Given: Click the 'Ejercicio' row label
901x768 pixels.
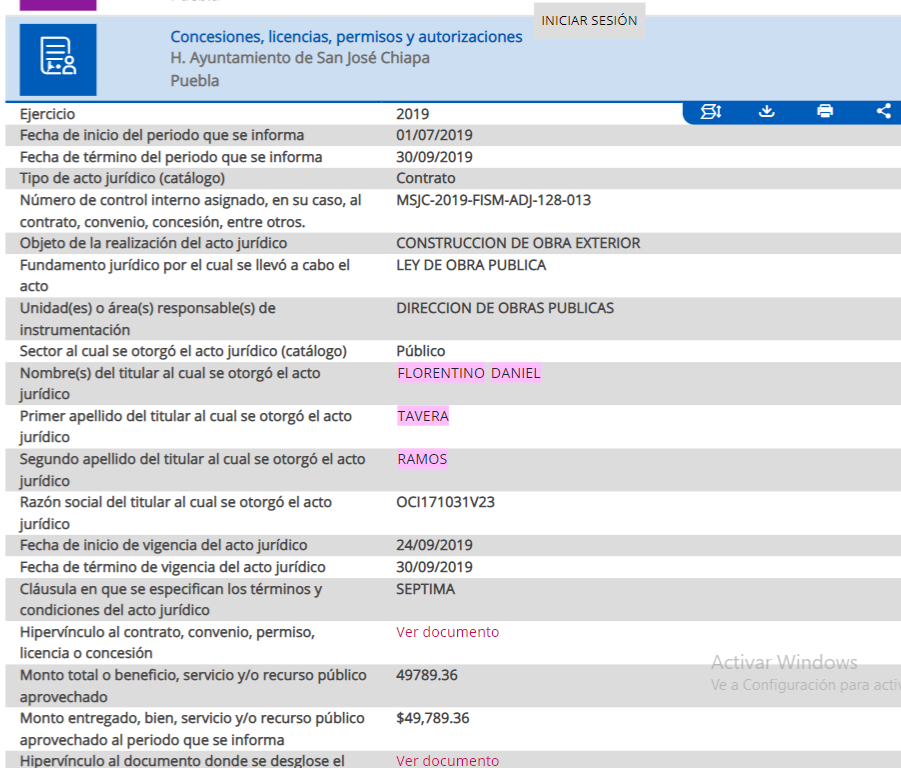Looking at the screenshot, I should (47, 114).
